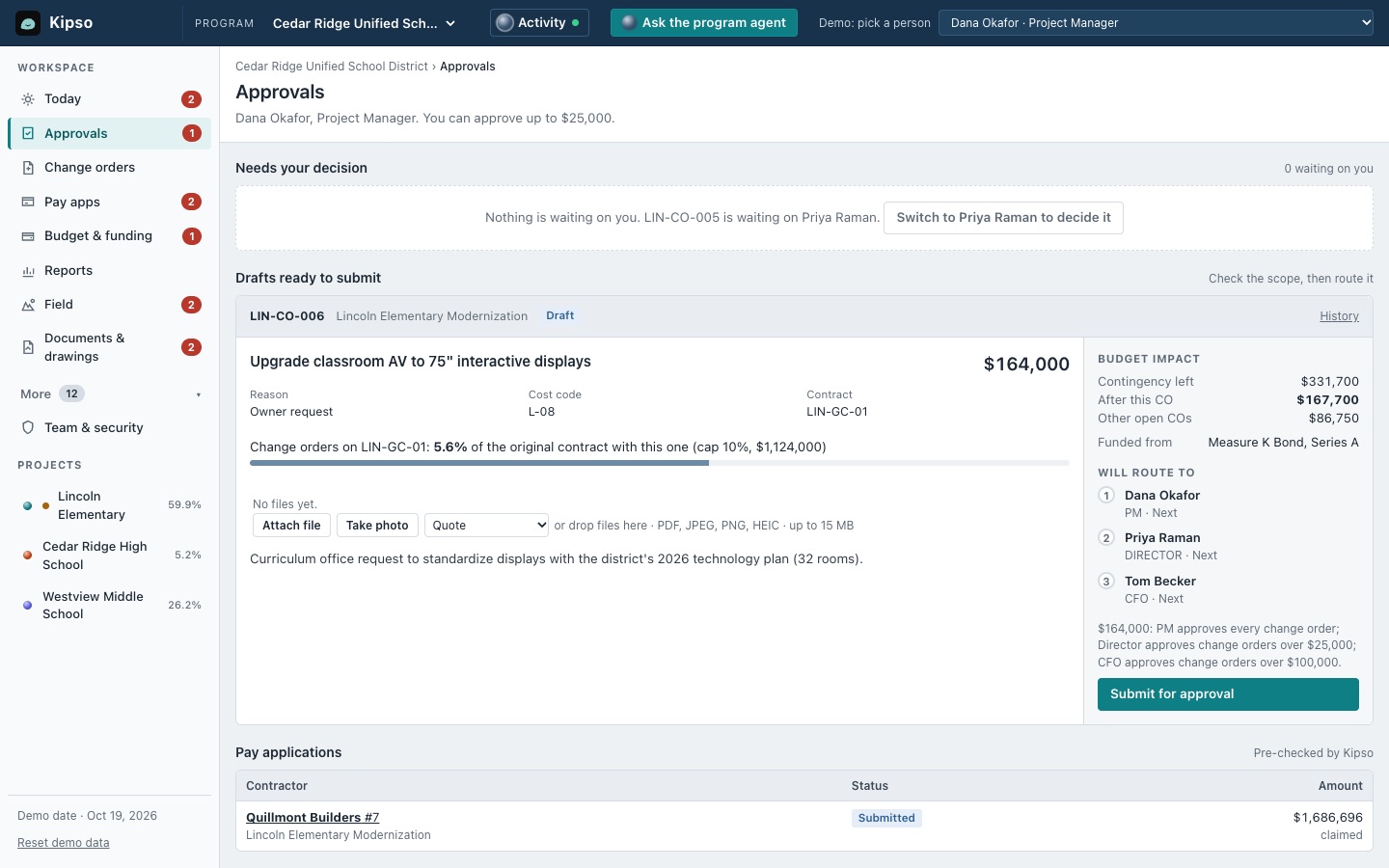Click Submit for approval button
This screenshot has width=1389, height=868.
click(x=1228, y=694)
